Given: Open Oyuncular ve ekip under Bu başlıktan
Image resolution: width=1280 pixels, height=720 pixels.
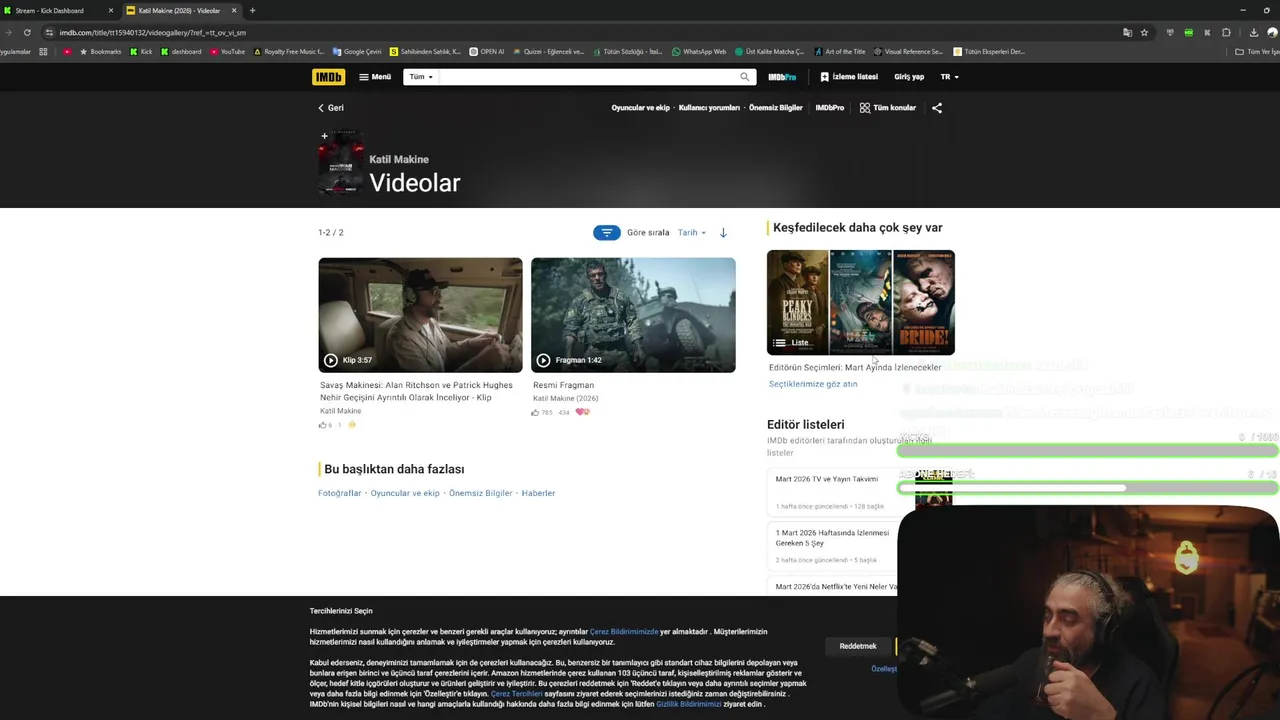Looking at the screenshot, I should pos(405,493).
